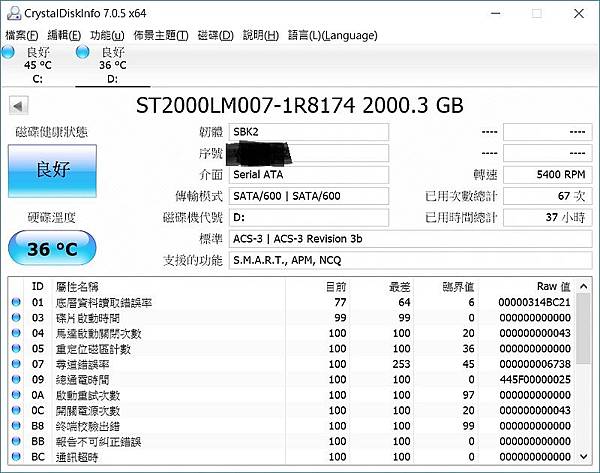This screenshot has width=600, height=473.
Task: Click the current value 77 in row 01
Action: pos(340,302)
